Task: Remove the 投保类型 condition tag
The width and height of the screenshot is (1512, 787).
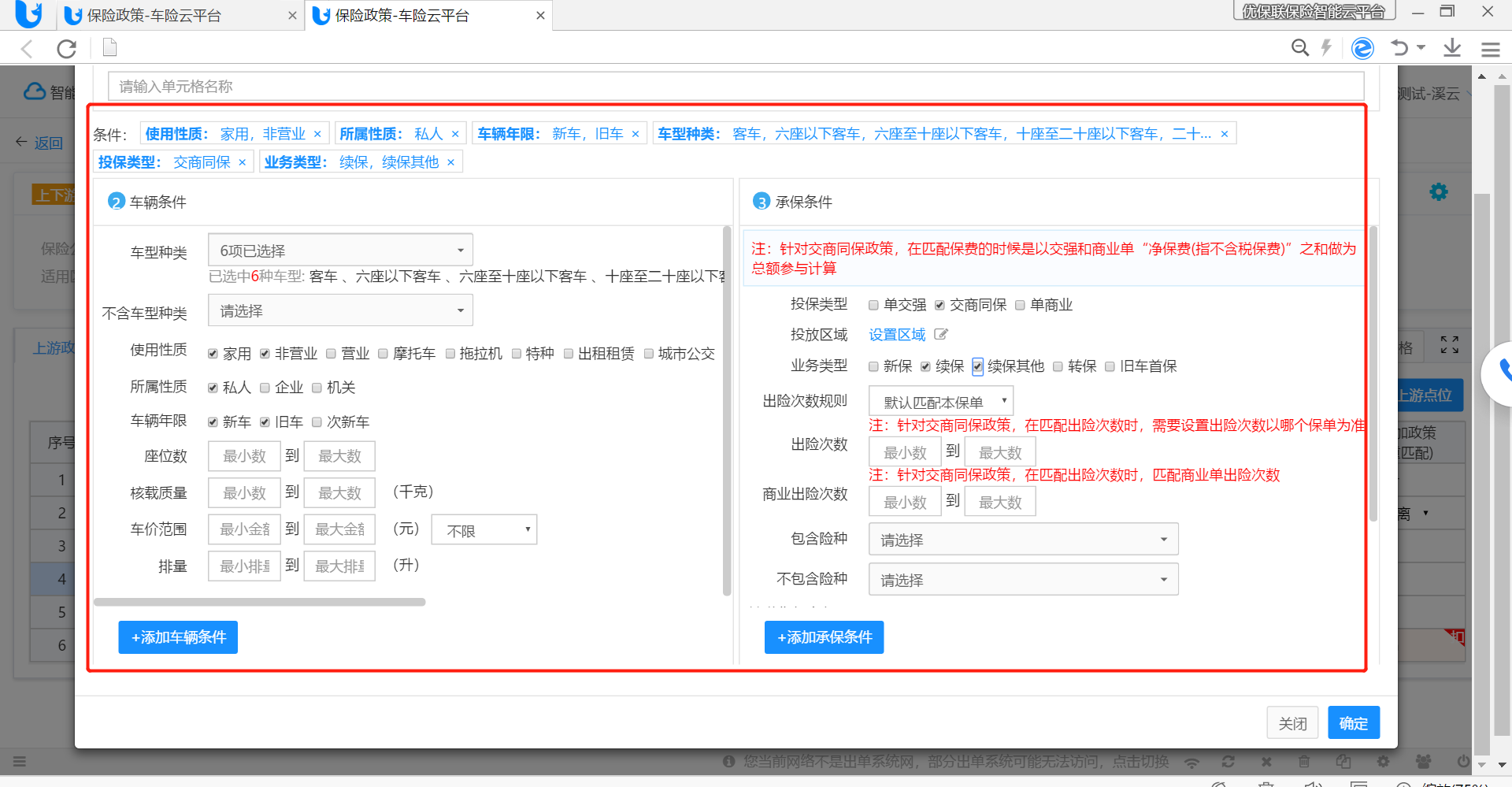Action: 243,162
